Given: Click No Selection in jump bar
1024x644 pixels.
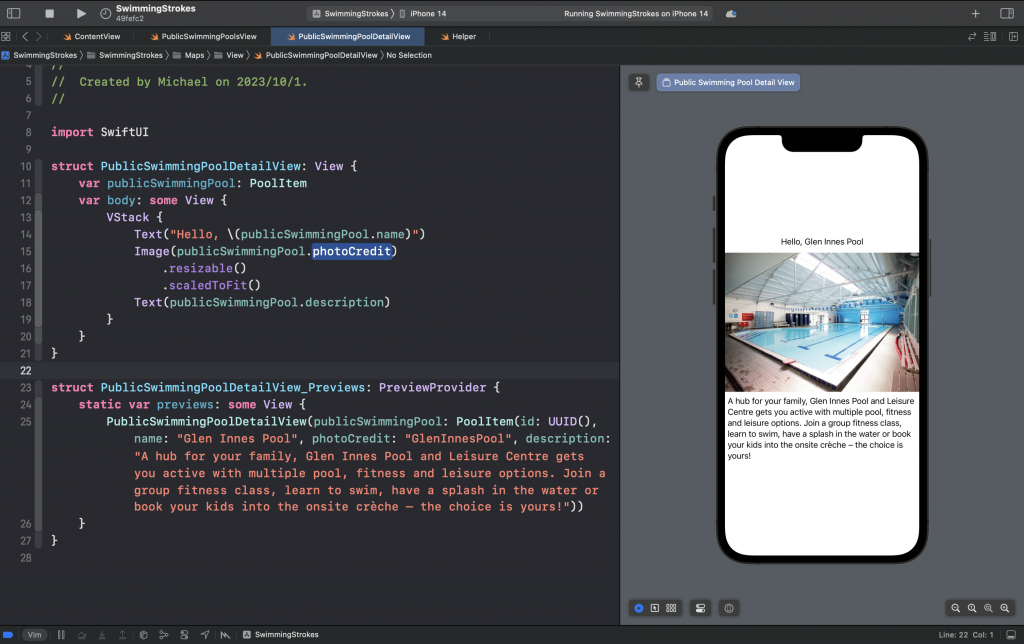Looking at the screenshot, I should 409,55.
